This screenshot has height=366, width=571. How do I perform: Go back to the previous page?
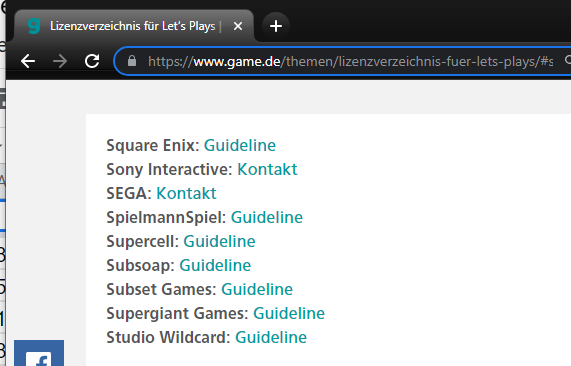pyautogui.click(x=28, y=61)
